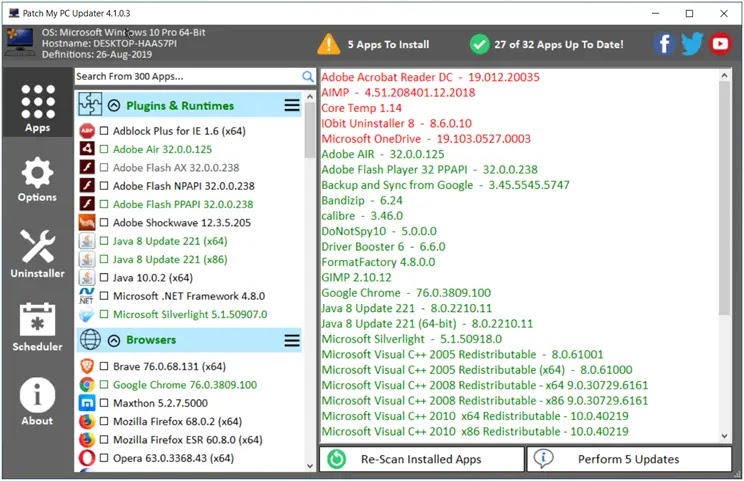Check the Microsoft .NET Framework 4.8.0 checkbox
The height and width of the screenshot is (481, 744).
[104, 296]
